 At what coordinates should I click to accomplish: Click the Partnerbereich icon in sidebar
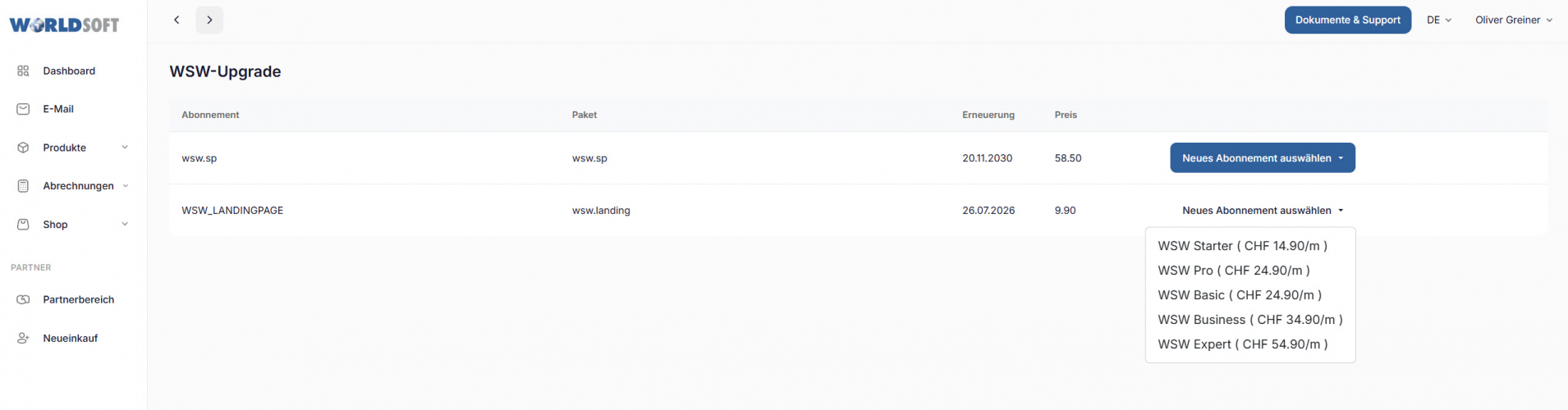(23, 300)
